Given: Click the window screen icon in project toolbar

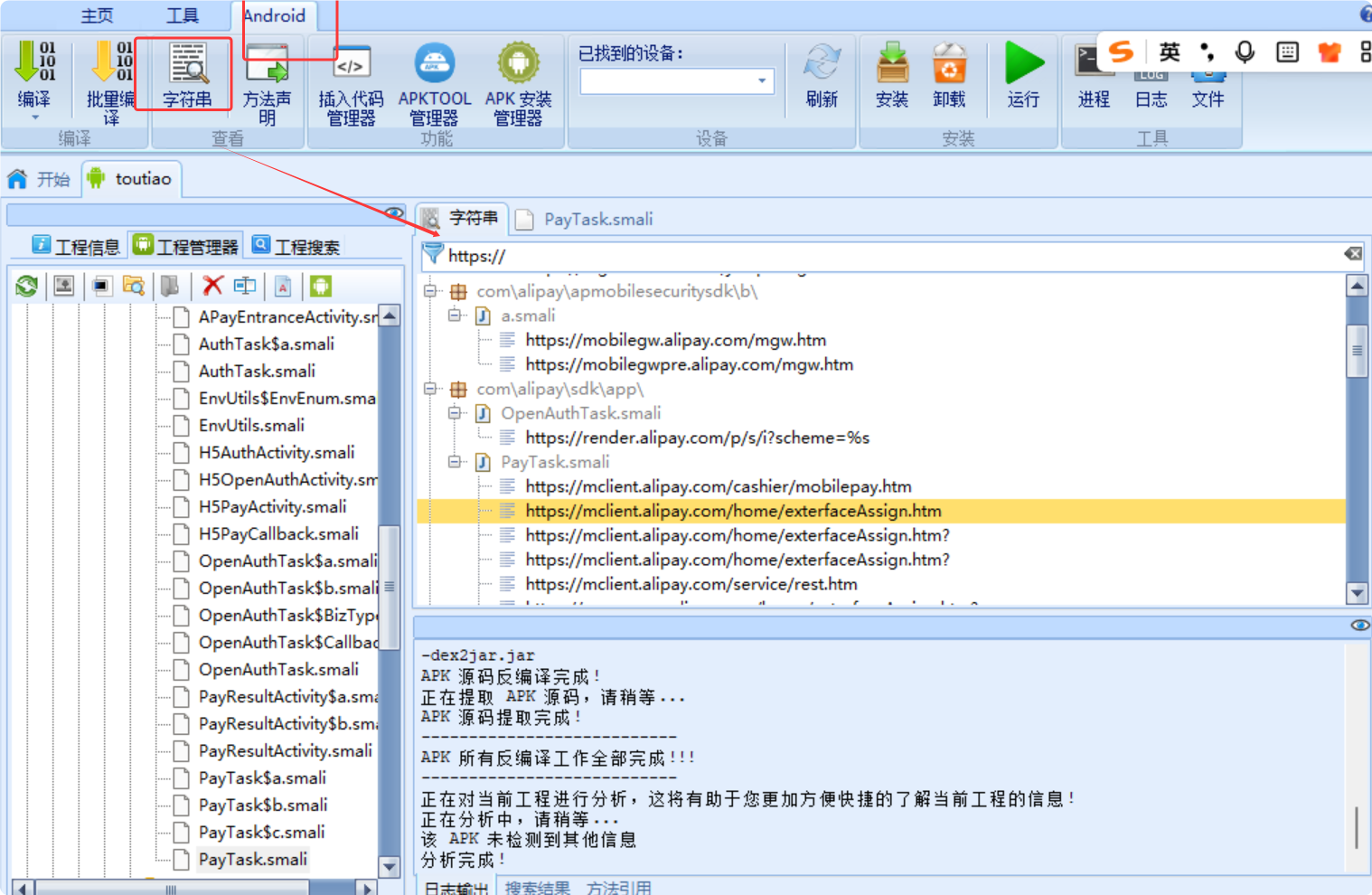Looking at the screenshot, I should 101,287.
